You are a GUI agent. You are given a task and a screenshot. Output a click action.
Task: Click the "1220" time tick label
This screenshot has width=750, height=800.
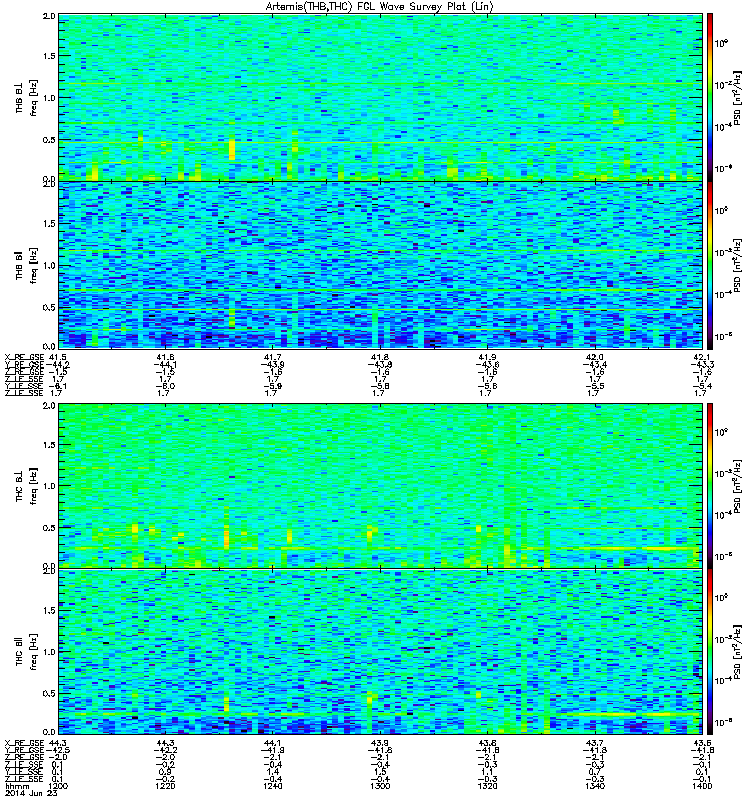[x=165, y=786]
